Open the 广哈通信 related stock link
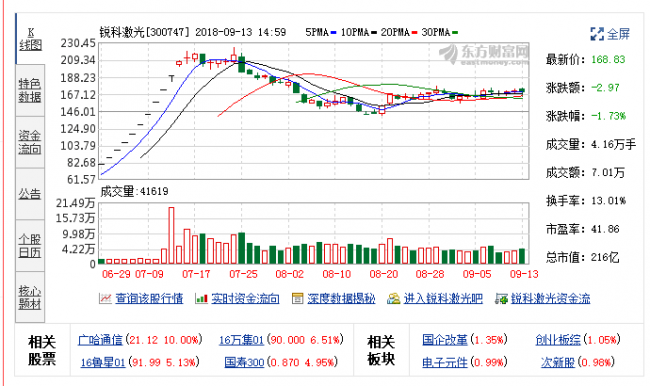Screen dimensions: 650x386 click(100, 340)
